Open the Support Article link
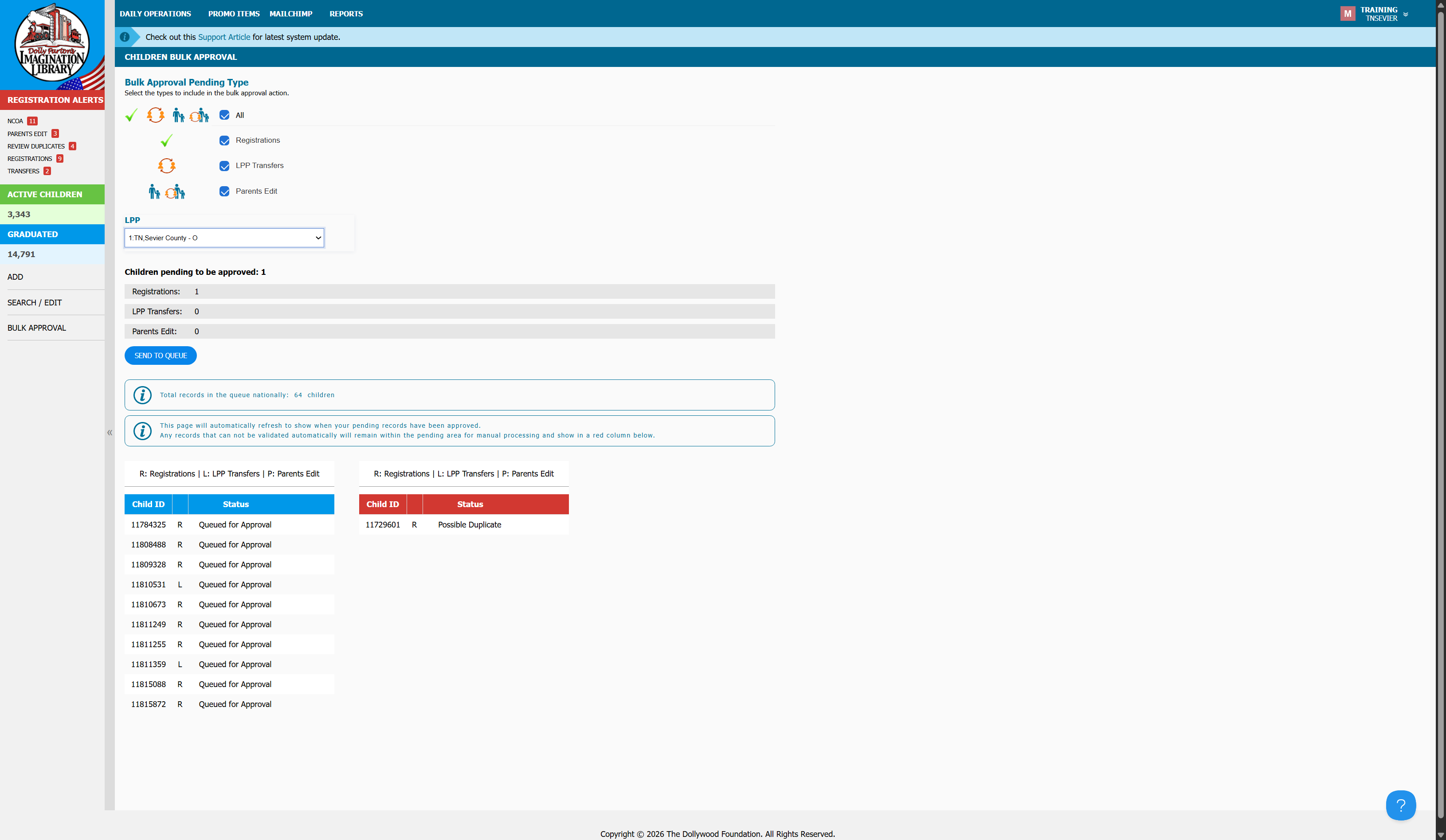This screenshot has height=840, width=1446. pyautogui.click(x=224, y=37)
